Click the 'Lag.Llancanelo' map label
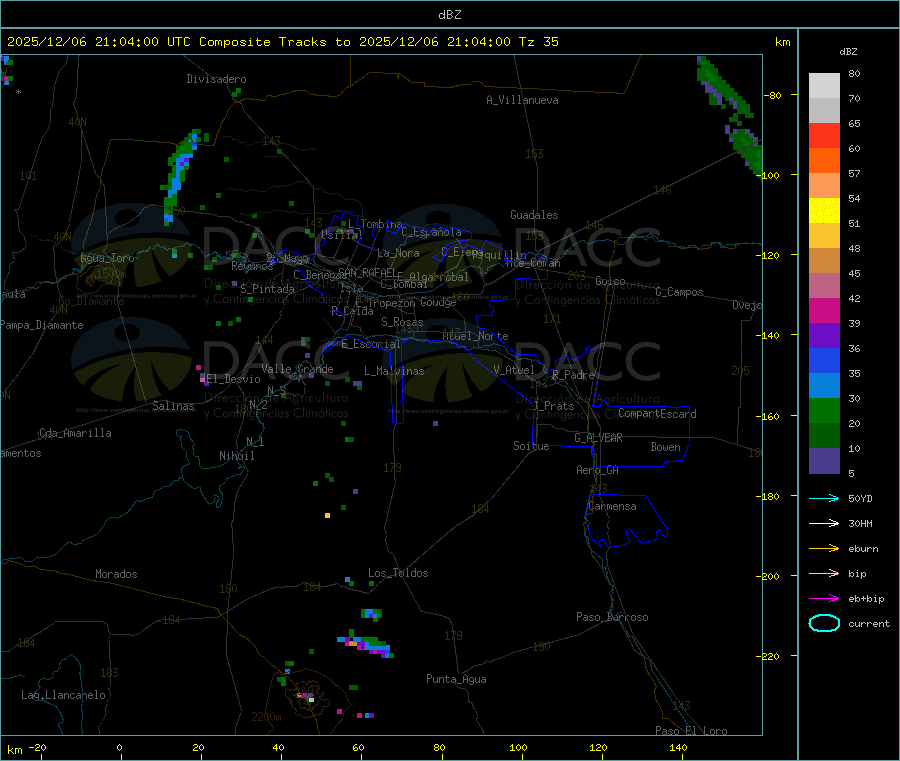Screen dimensions: 900x761 63,695
